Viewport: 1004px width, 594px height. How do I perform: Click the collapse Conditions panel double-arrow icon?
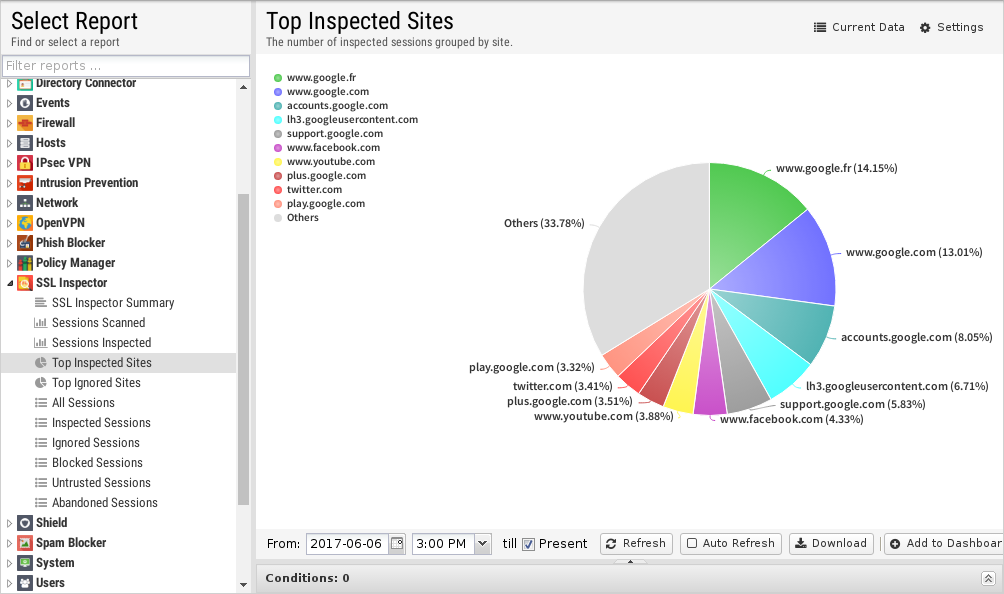point(988,579)
